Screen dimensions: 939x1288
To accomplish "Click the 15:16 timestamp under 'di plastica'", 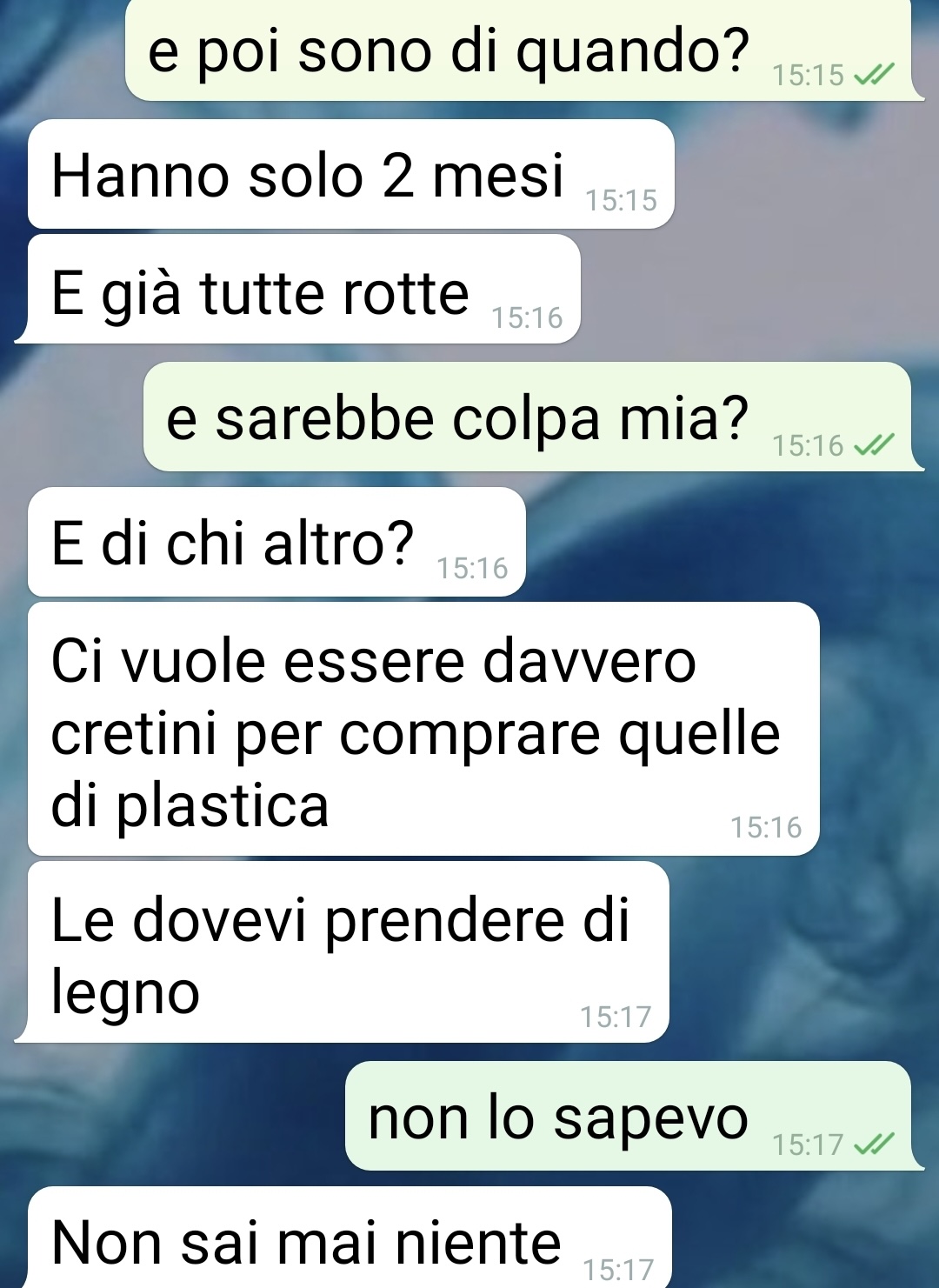I will point(766,828).
